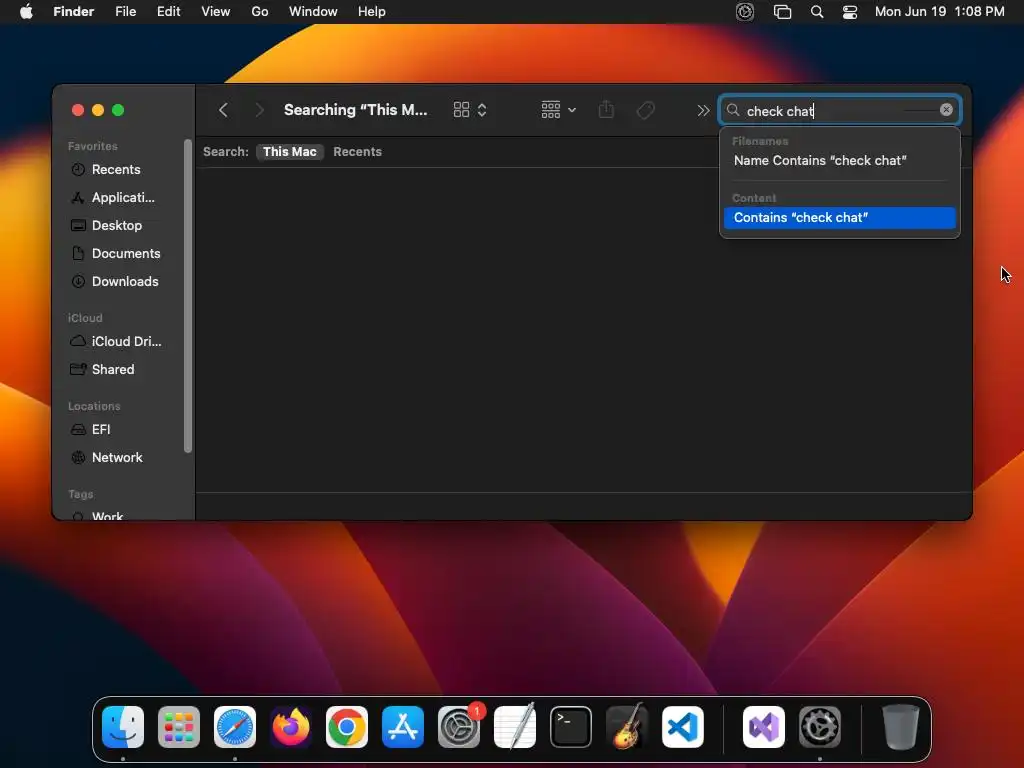Open iCloud Drive in the sidebar
The height and width of the screenshot is (768, 1024).
(x=118, y=342)
